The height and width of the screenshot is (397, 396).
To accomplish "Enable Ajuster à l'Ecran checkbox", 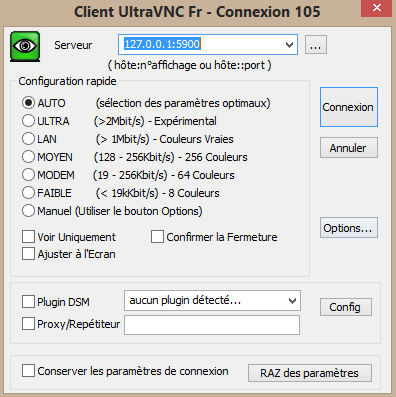I will [28, 254].
